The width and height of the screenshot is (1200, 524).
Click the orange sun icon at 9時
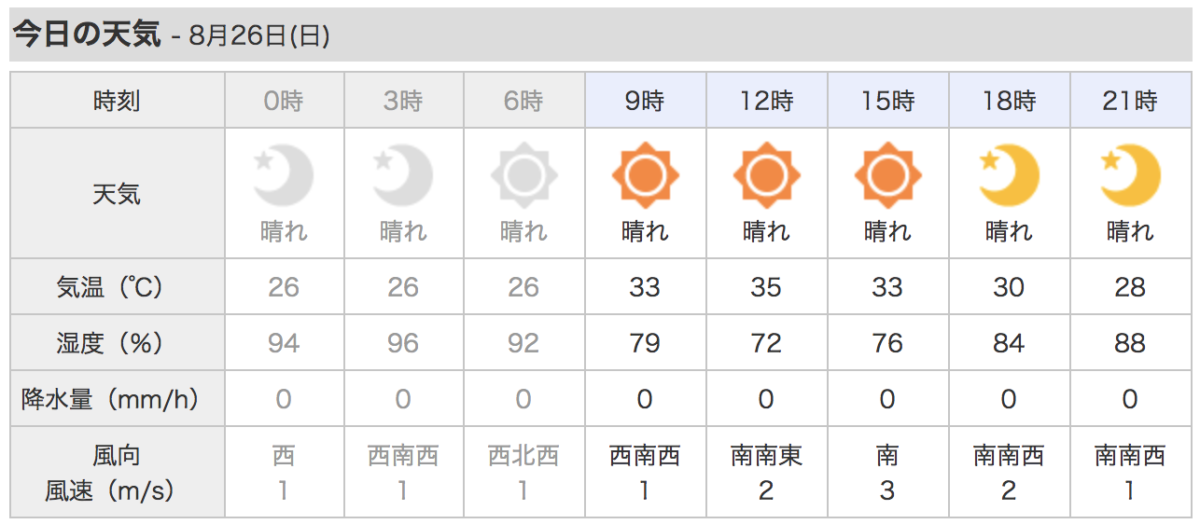(x=645, y=176)
